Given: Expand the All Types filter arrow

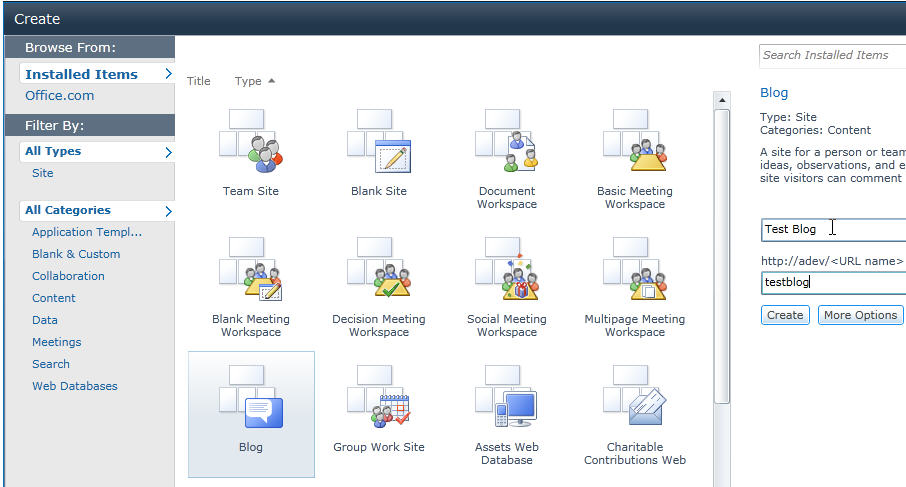Looking at the screenshot, I should tap(168, 152).
